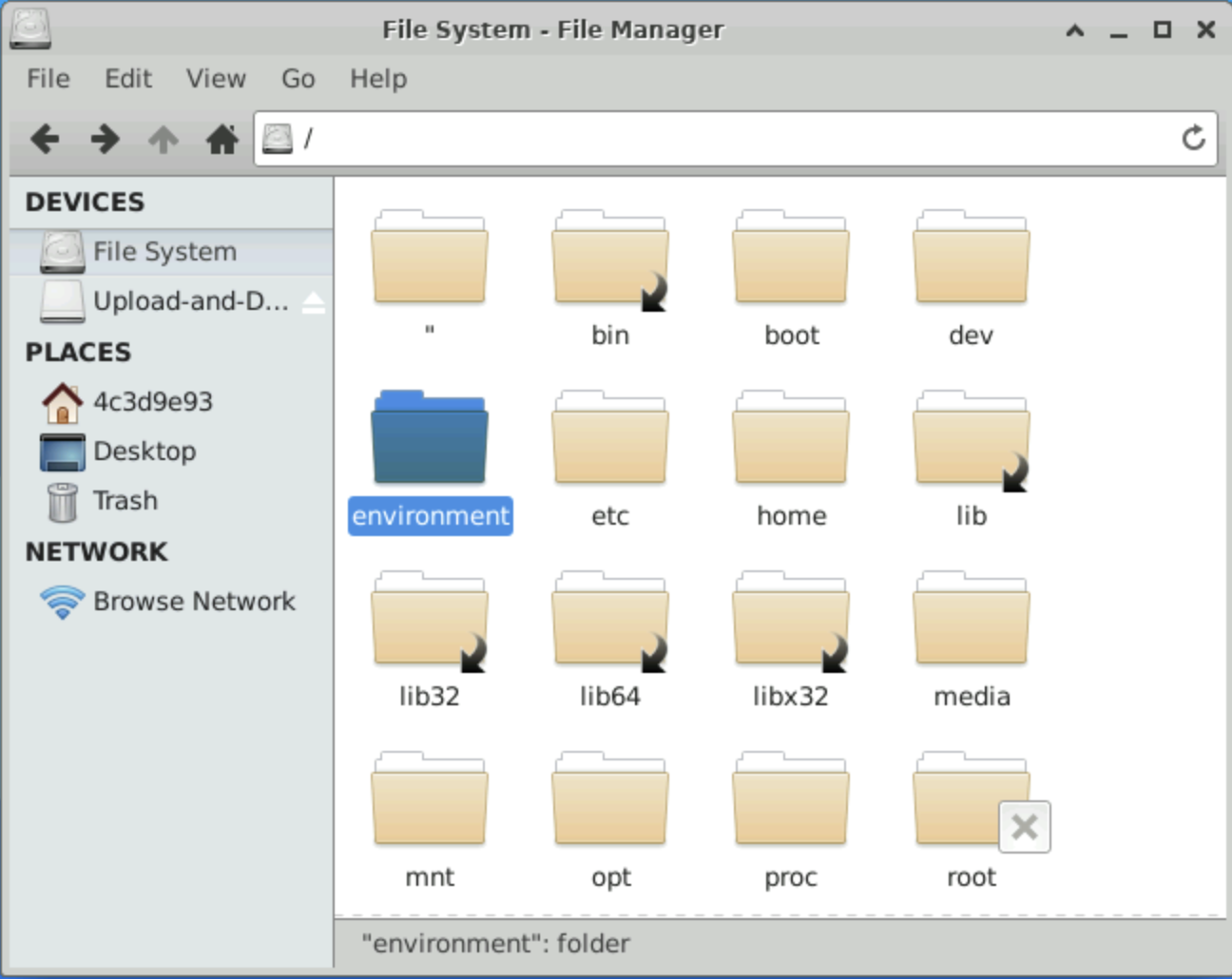Viewport: 1232px width, 979px height.
Task: Open the File menu
Action: click(48, 79)
